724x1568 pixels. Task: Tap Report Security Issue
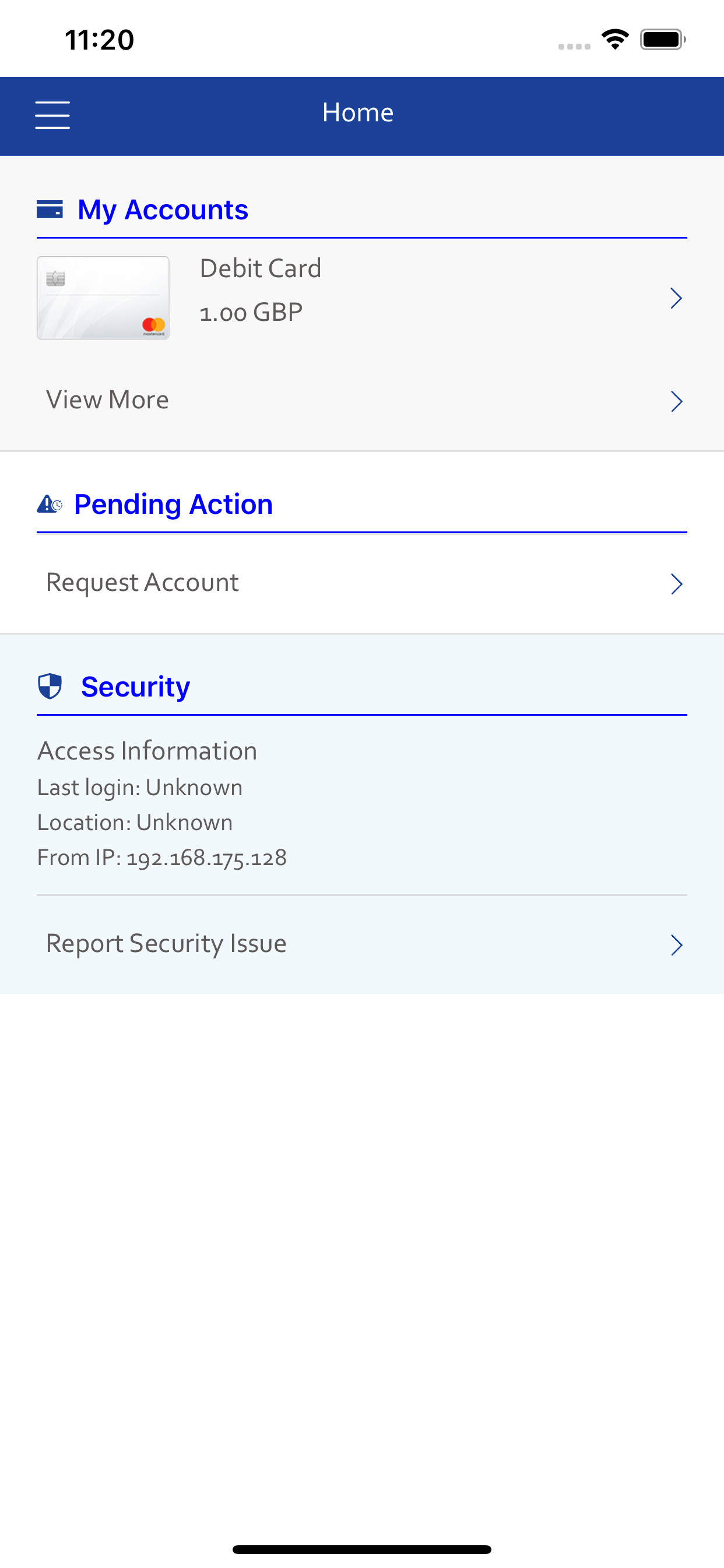[x=166, y=943]
